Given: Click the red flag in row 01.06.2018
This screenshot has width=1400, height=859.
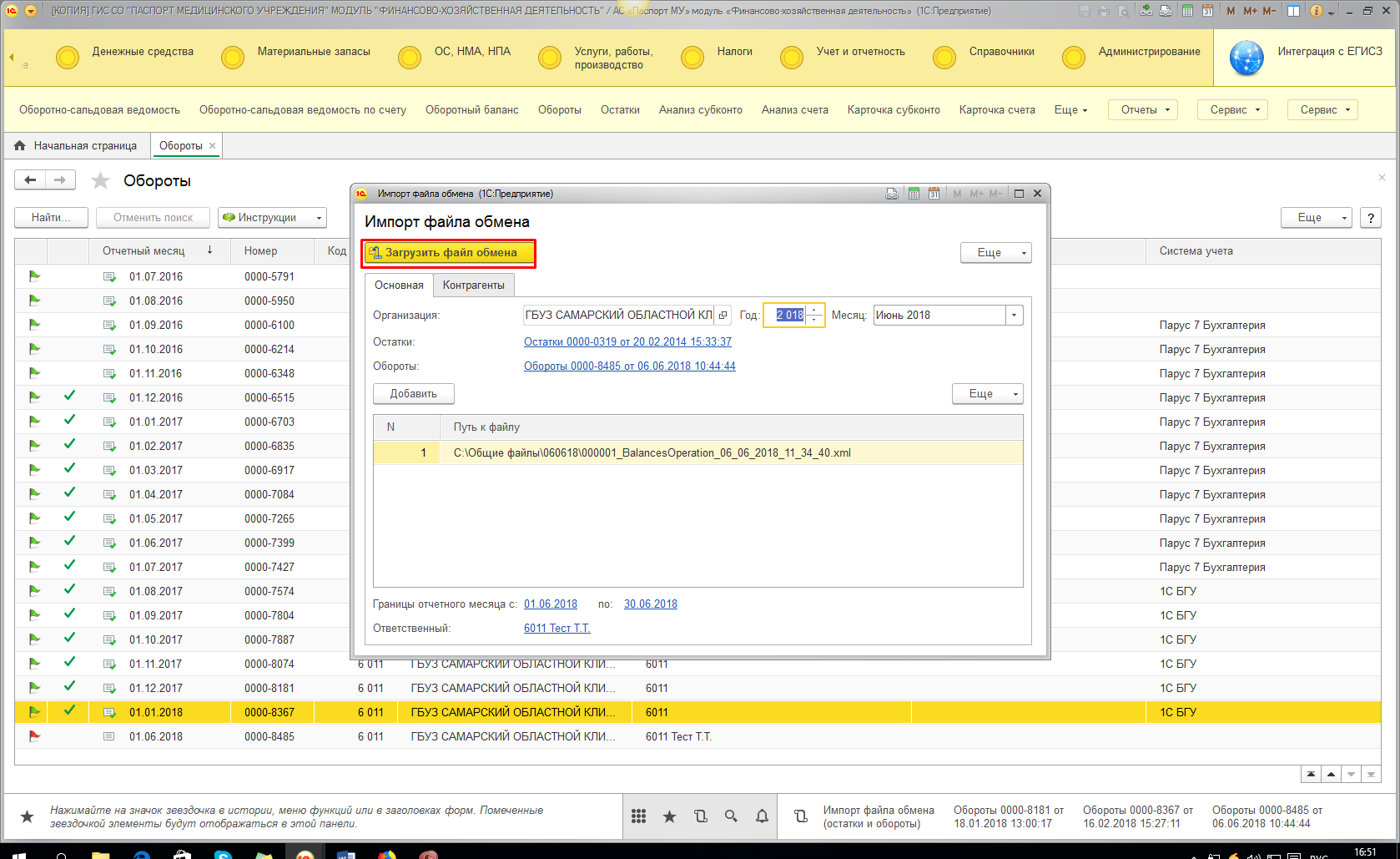Looking at the screenshot, I should coord(34,735).
